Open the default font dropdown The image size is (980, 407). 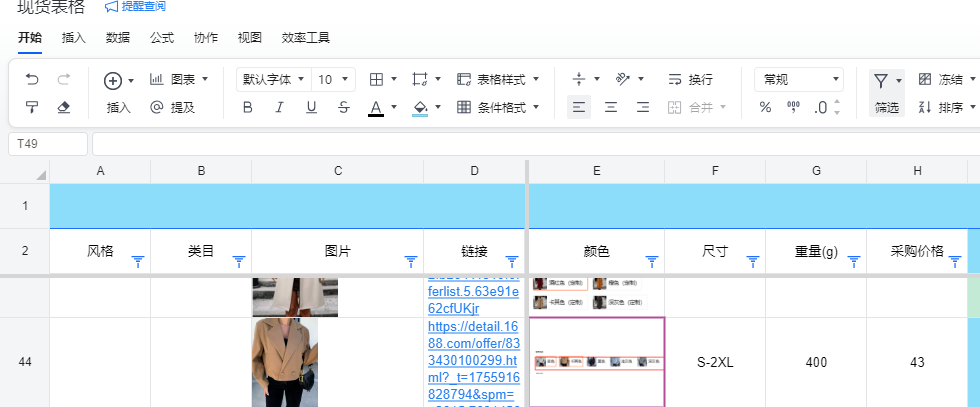point(271,79)
